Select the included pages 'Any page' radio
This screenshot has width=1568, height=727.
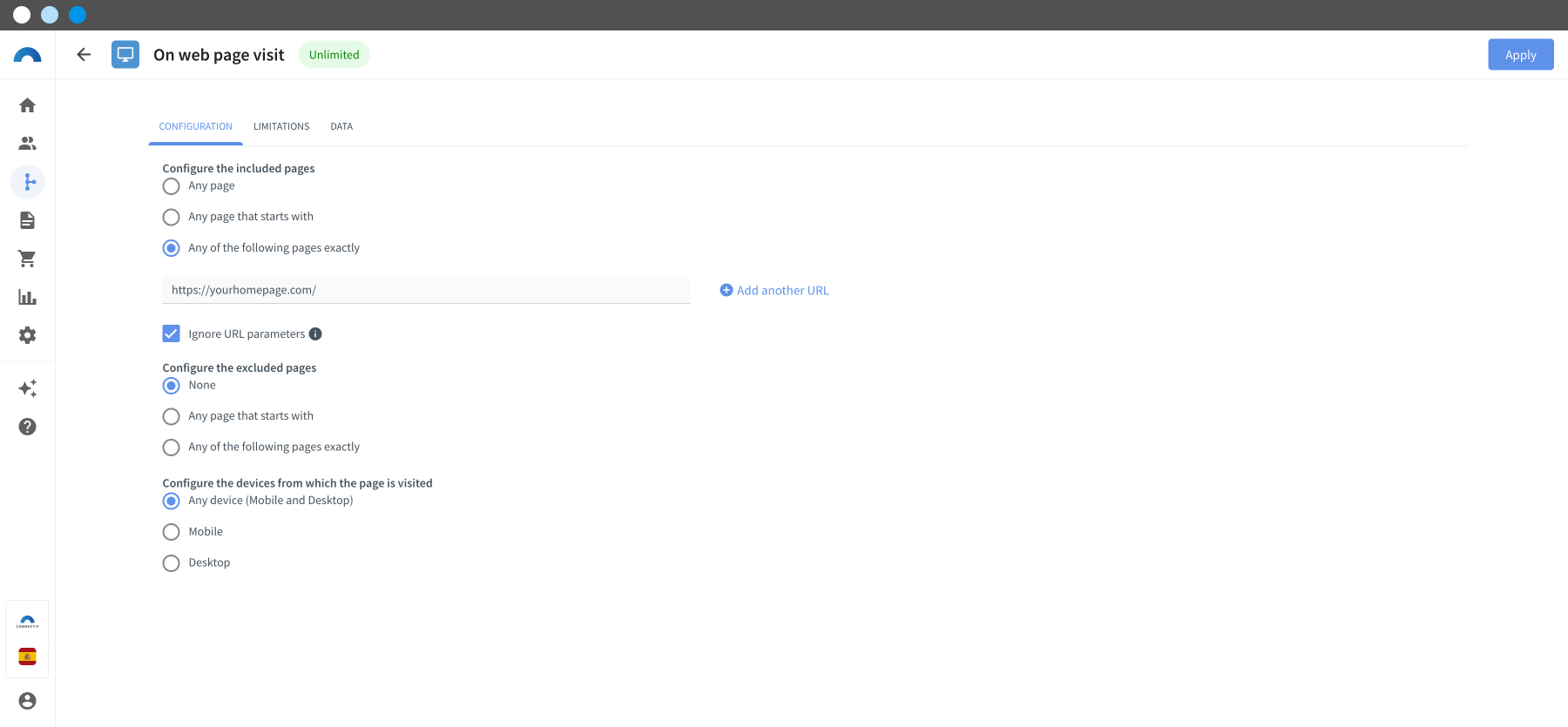[171, 186]
